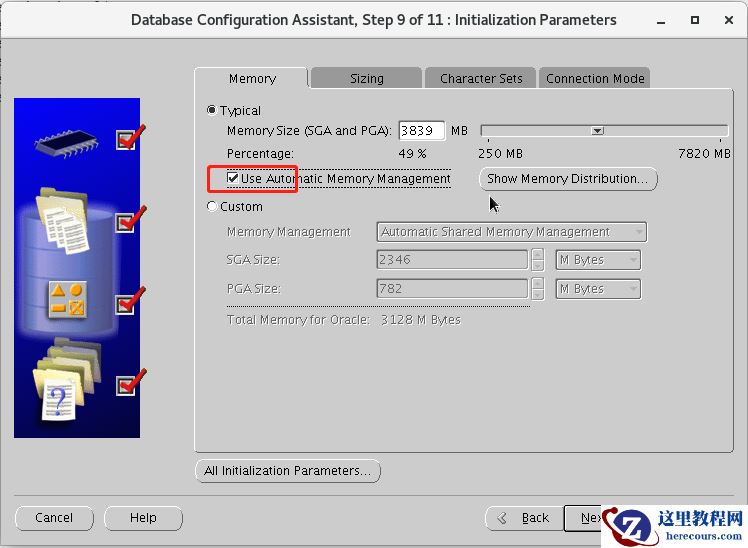Open the Character Sets tab

click(481, 78)
